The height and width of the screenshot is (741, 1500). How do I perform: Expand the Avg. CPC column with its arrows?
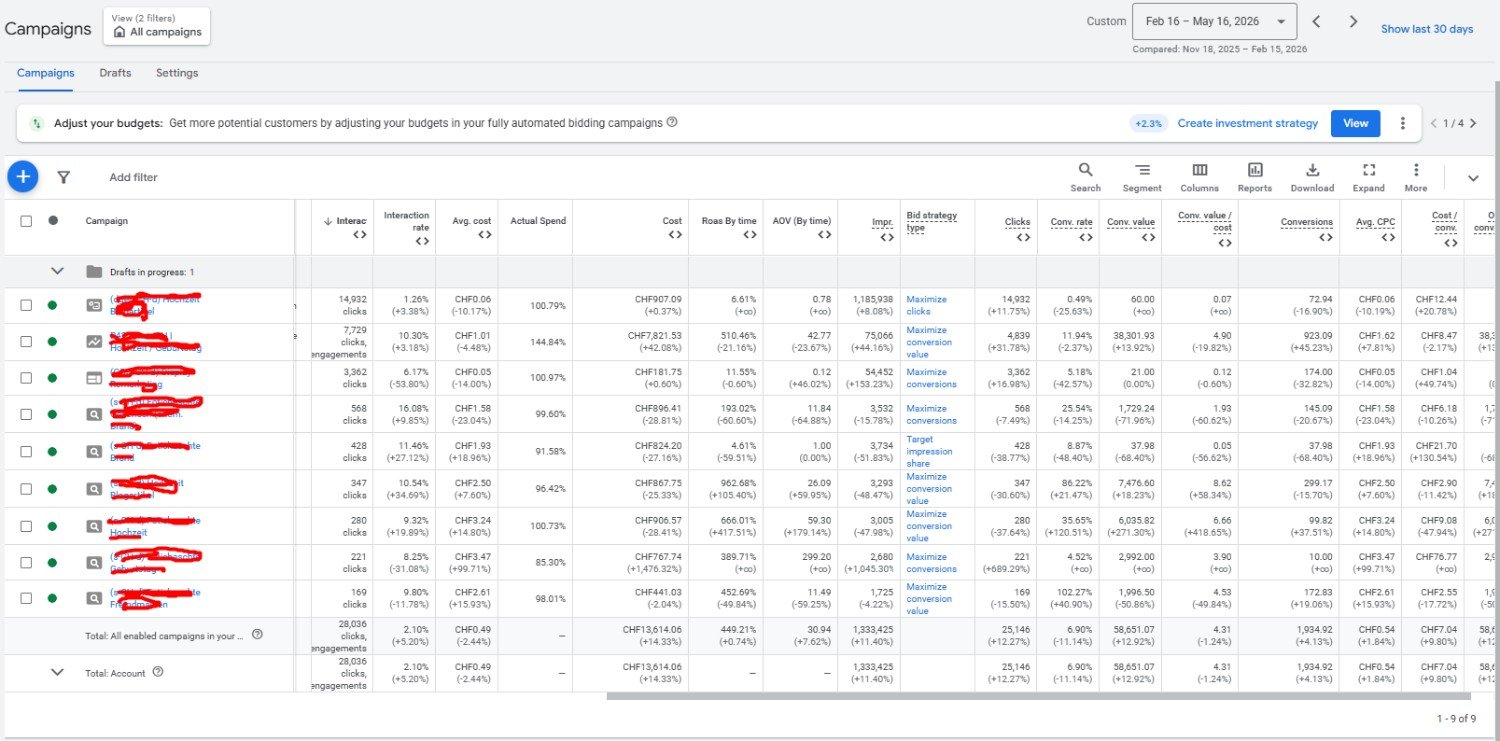[1388, 236]
